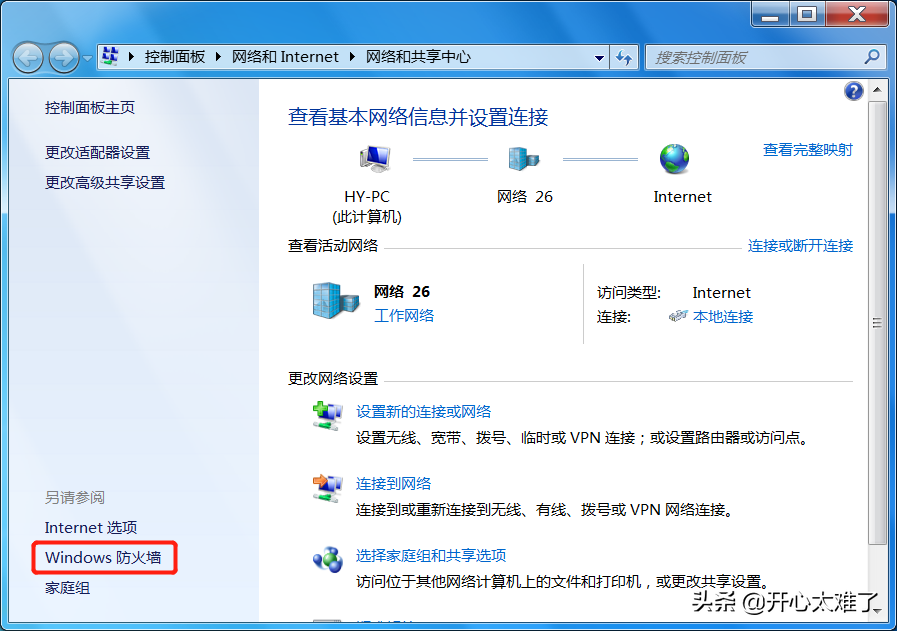897x631 pixels.
Task: Click the 选择家庭组和共享选项 icon
Action: pos(326,559)
